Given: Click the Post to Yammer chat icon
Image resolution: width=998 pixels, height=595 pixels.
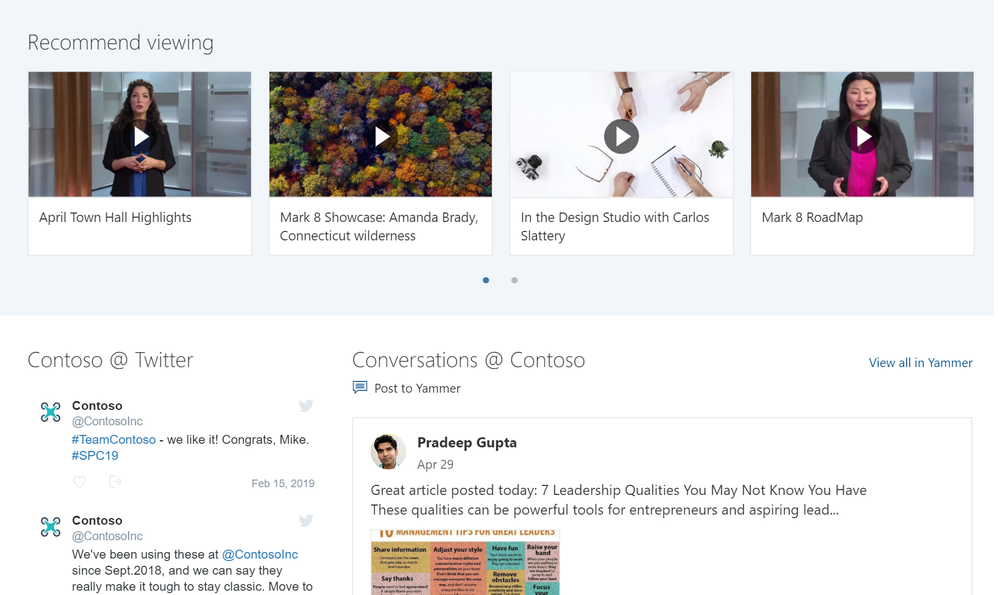Looking at the screenshot, I should pyautogui.click(x=360, y=388).
